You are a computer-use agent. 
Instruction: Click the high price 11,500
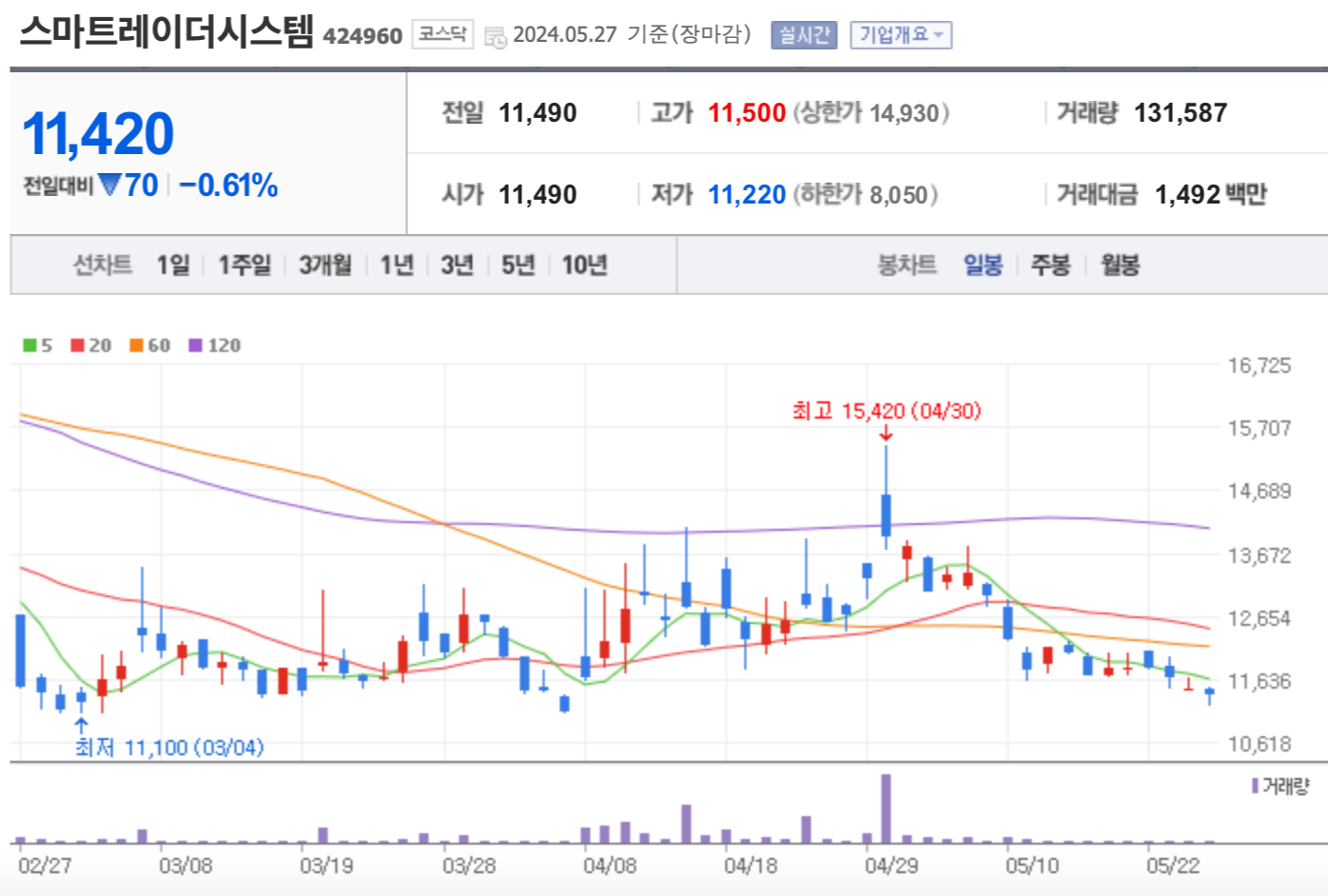tap(747, 113)
